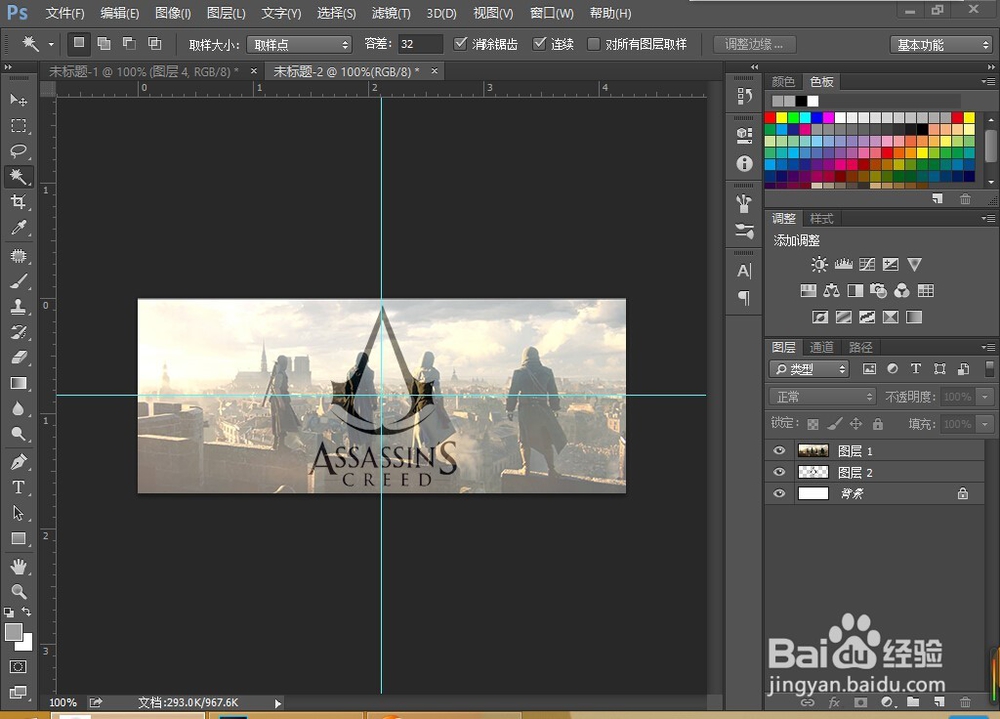Image resolution: width=1000 pixels, height=719 pixels.
Task: Open sample size dropdown (取样点)
Action: tap(299, 45)
